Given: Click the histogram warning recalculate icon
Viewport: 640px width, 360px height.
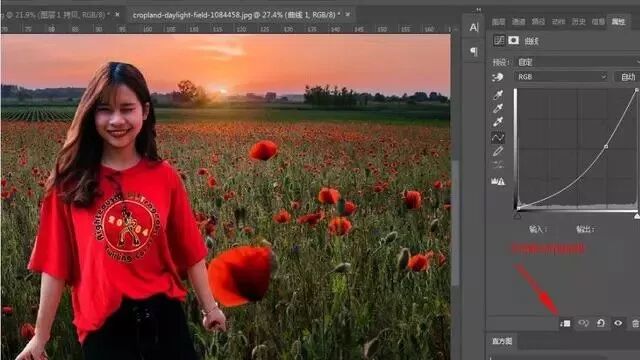Looking at the screenshot, I should point(498,181).
